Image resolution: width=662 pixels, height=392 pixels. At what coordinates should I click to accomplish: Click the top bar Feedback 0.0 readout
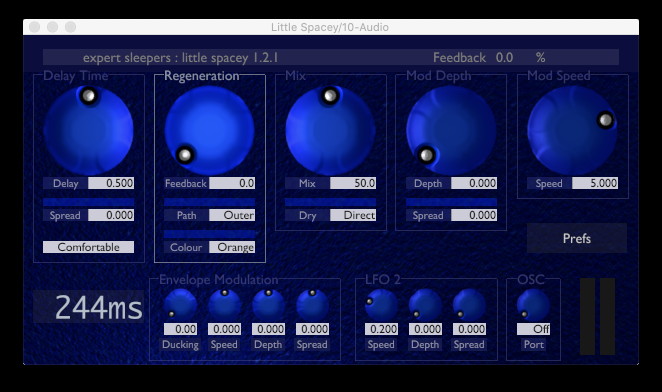click(x=489, y=57)
